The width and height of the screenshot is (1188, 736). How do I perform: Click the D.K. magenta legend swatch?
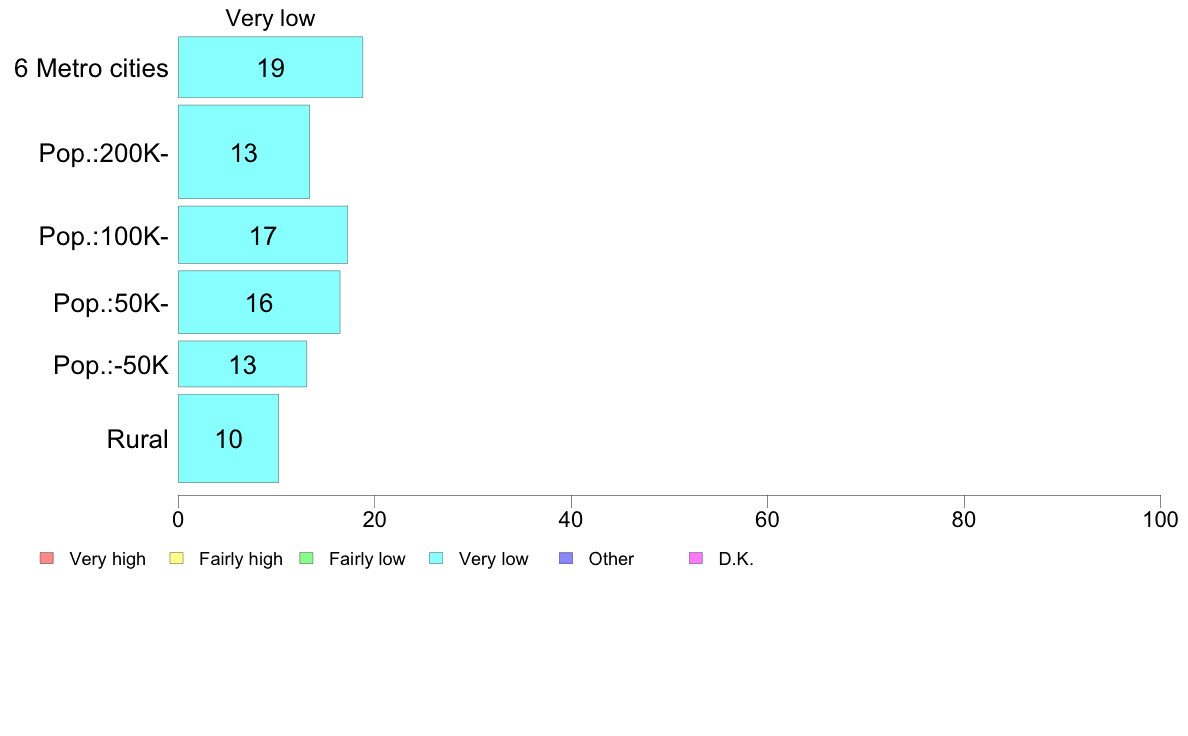[x=696, y=559]
